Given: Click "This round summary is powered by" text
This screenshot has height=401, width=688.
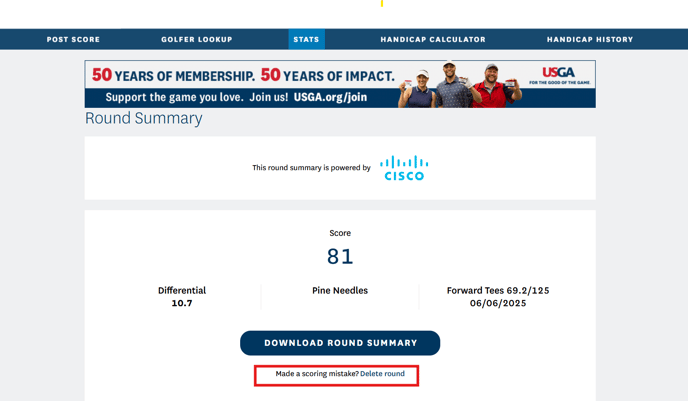Looking at the screenshot, I should [x=311, y=168].
